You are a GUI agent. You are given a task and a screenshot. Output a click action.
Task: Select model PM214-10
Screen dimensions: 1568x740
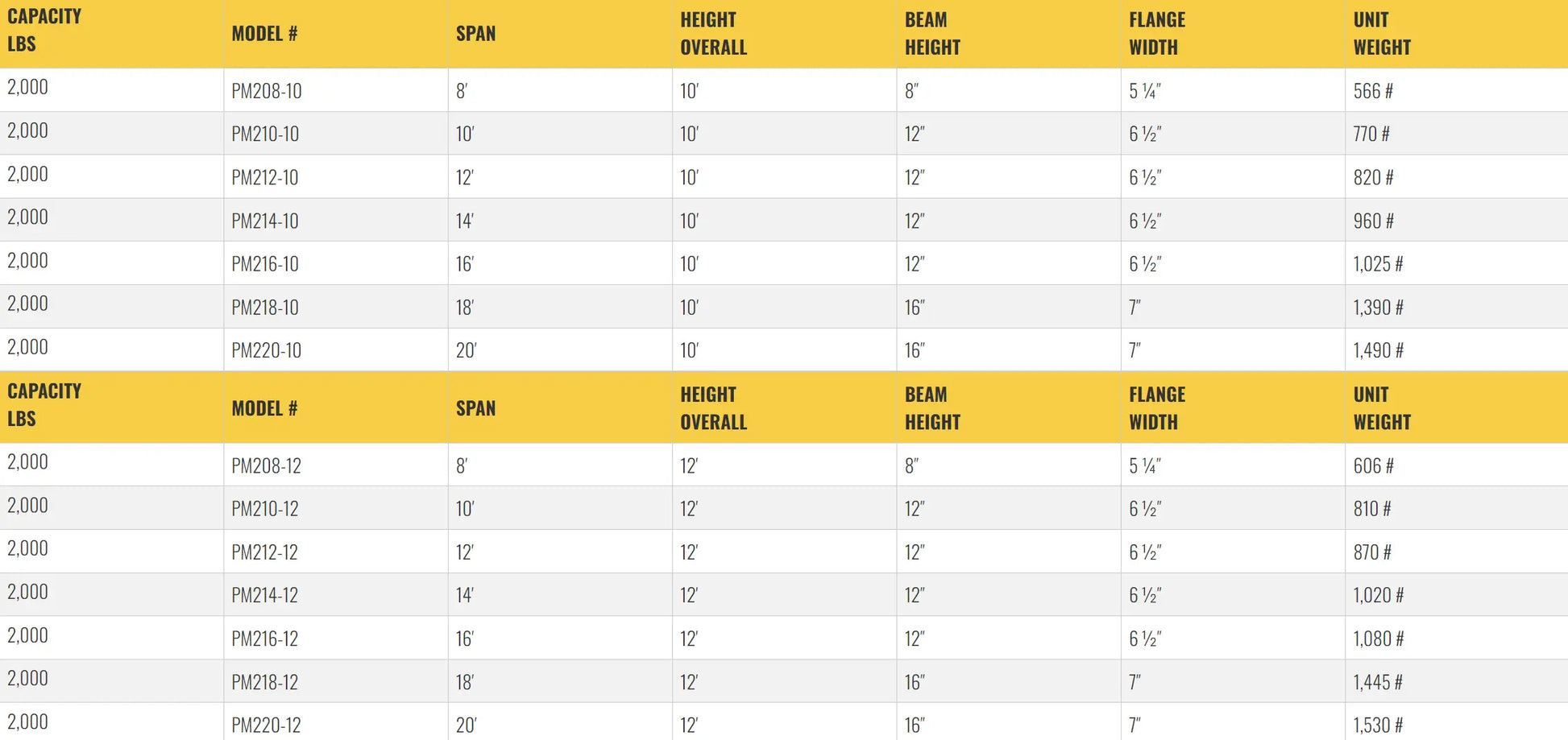click(265, 221)
